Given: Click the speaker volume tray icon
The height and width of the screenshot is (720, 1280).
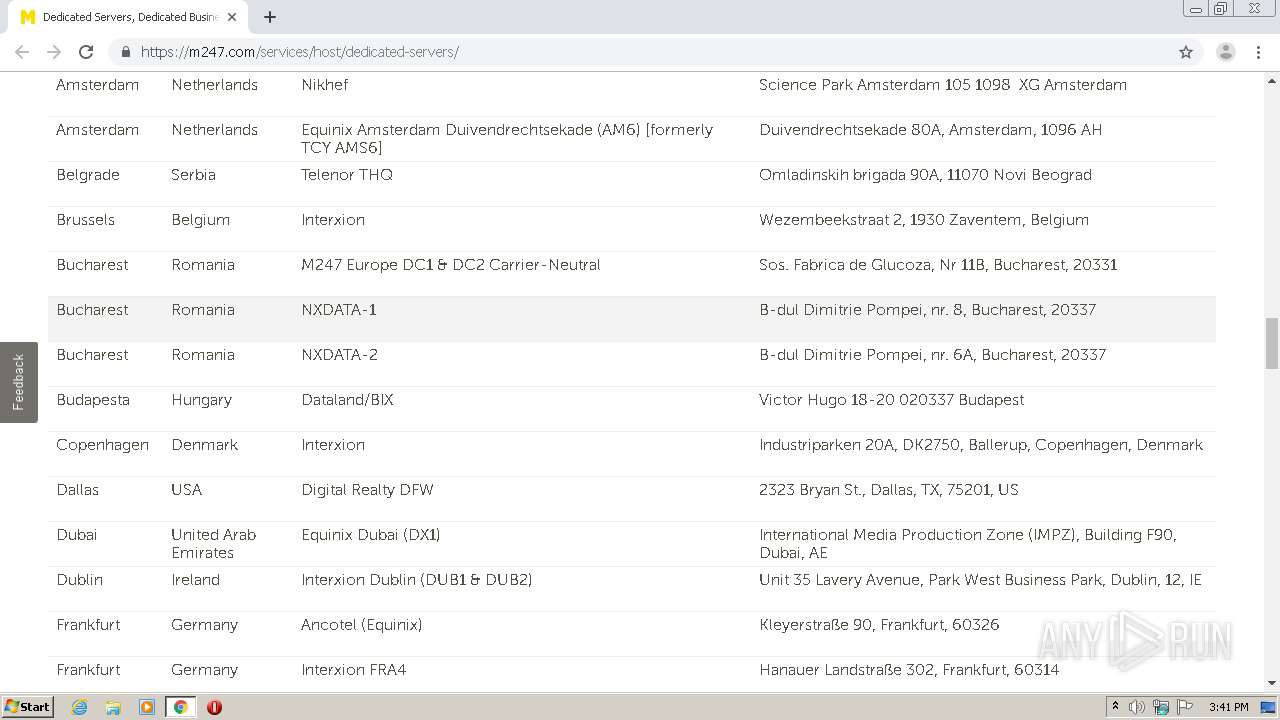Looking at the screenshot, I should 1137,707.
